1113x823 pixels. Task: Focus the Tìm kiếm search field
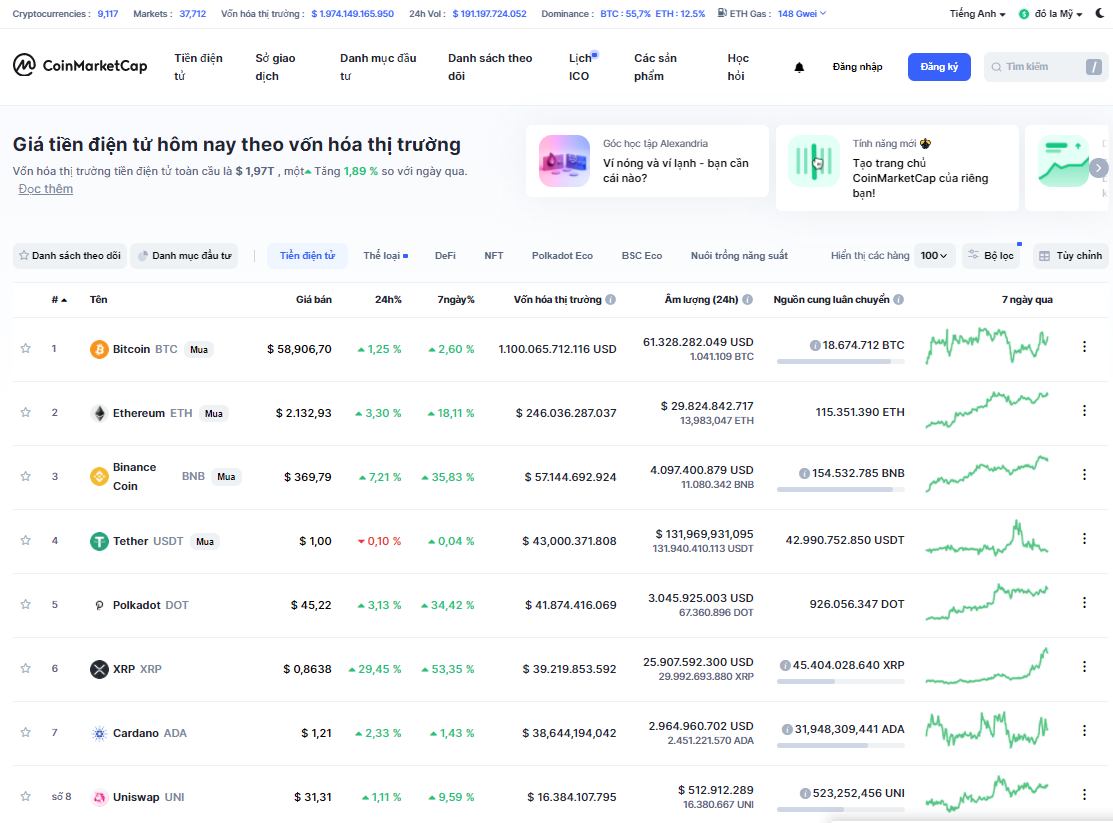tap(1046, 67)
